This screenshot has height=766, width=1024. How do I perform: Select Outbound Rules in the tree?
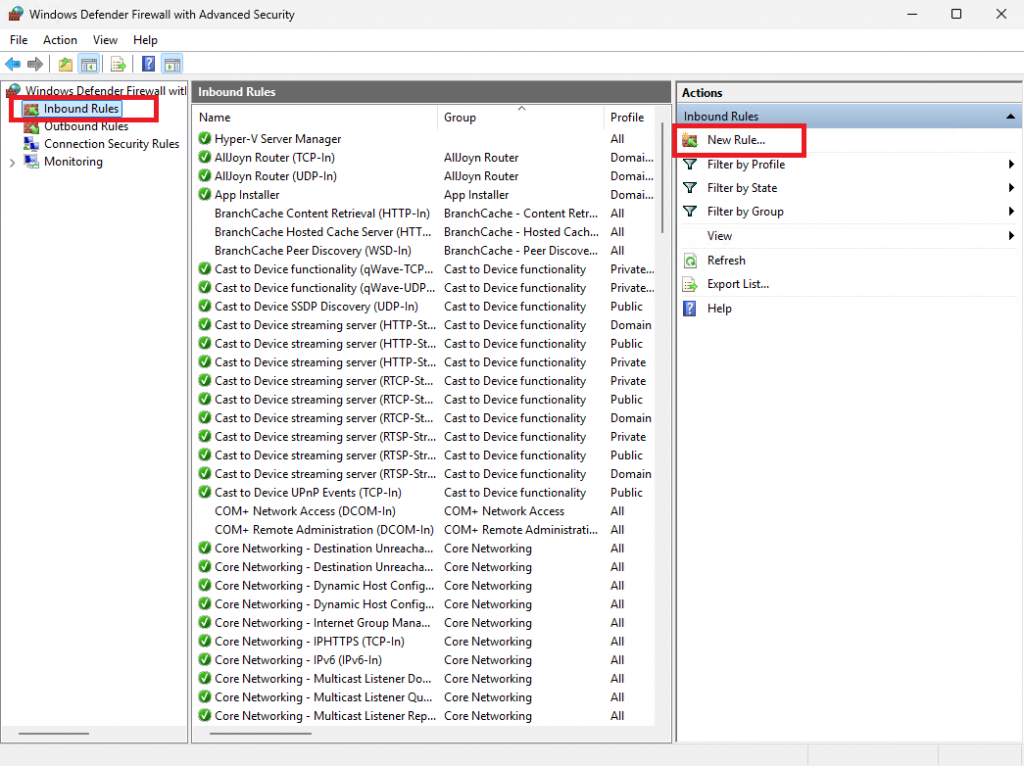point(86,126)
